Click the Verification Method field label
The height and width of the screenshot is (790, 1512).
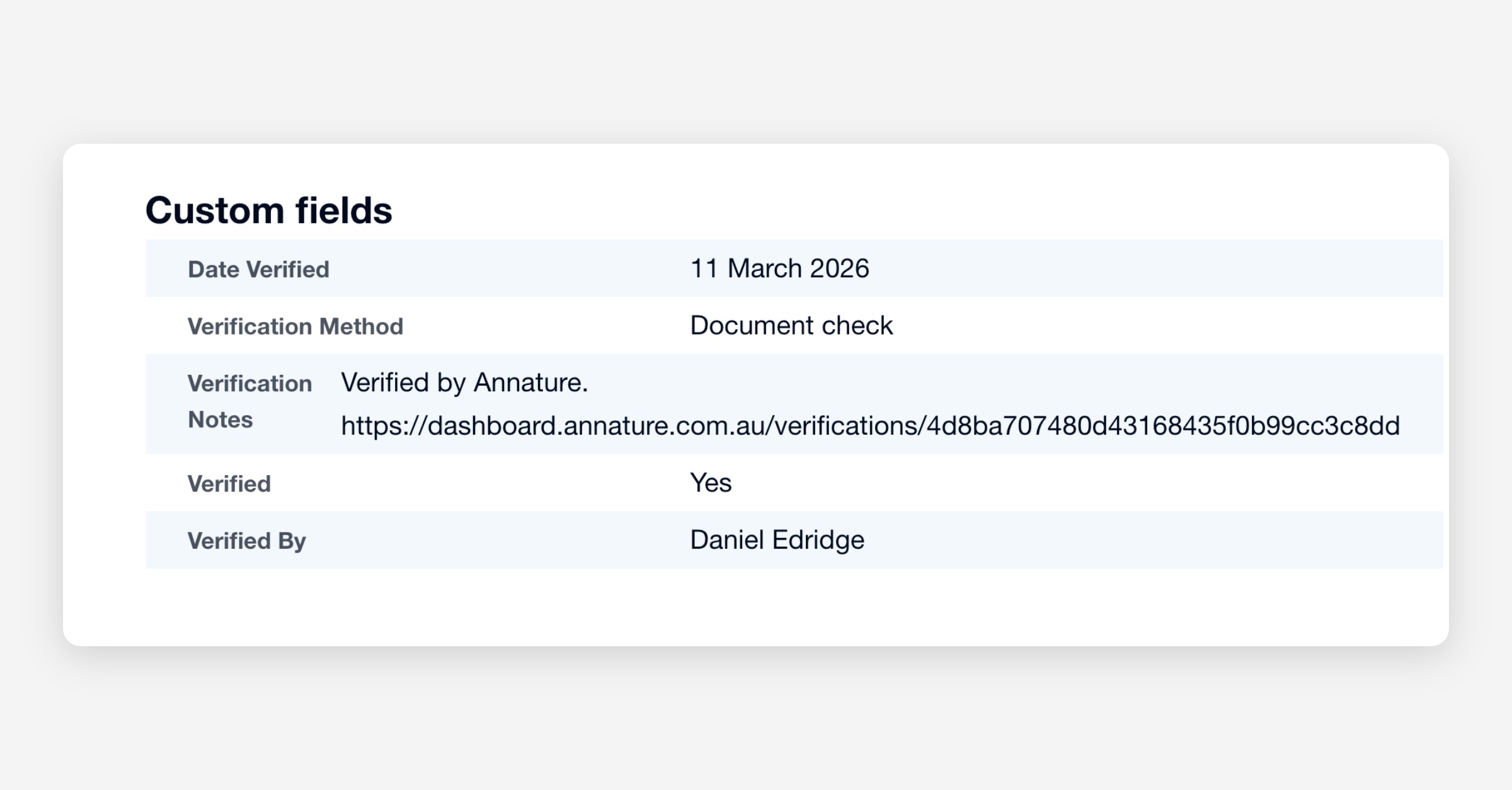295,326
